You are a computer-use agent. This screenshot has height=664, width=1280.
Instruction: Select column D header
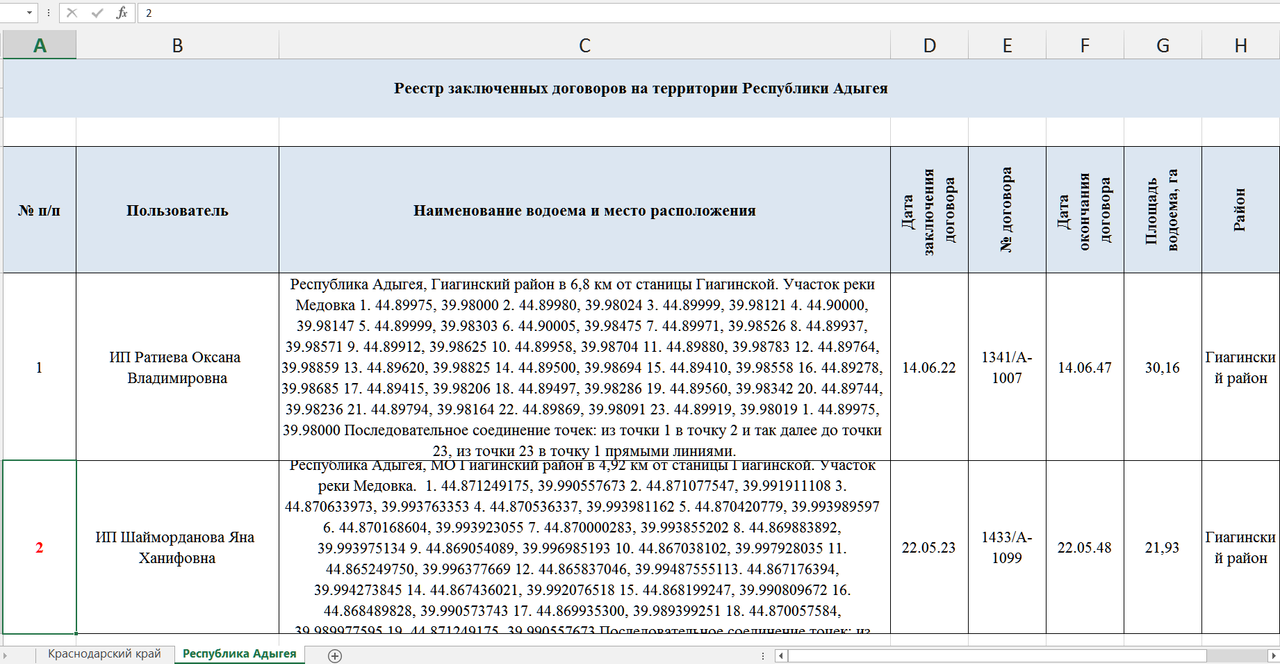(930, 45)
